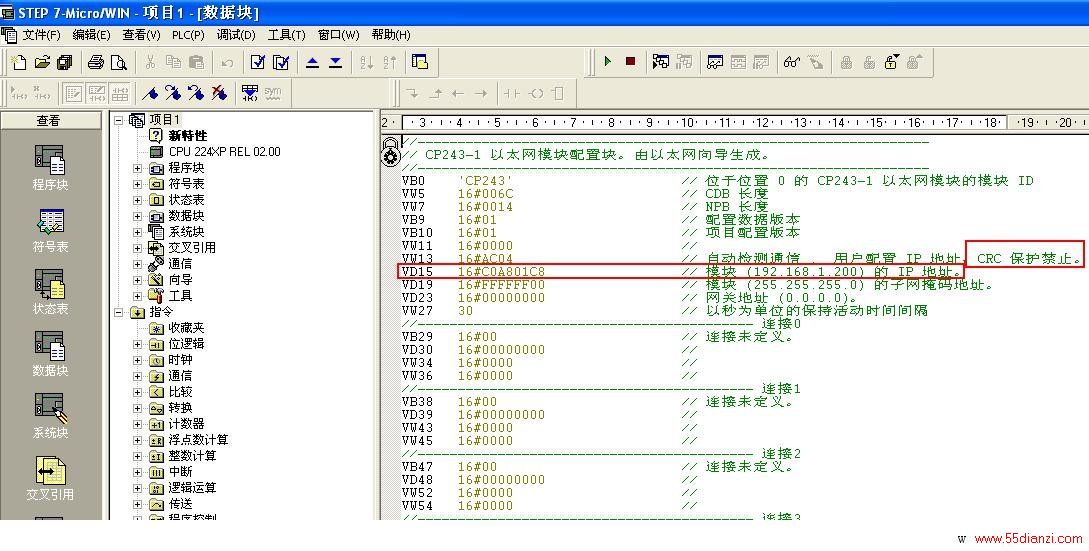Collapse the 项目1 root node
This screenshot has height=551, width=1089.
click(119, 120)
